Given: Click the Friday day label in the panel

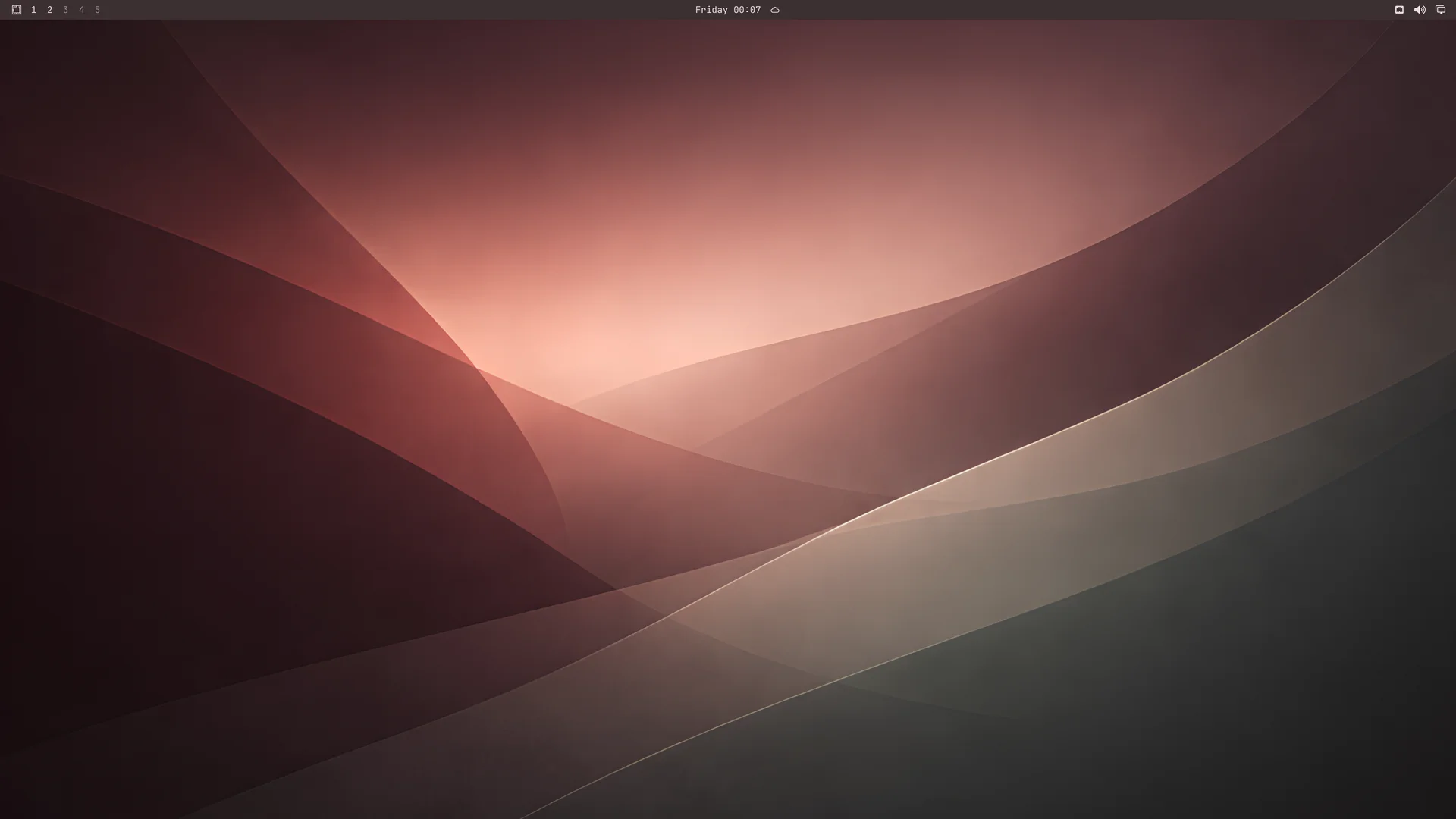Looking at the screenshot, I should 711,10.
